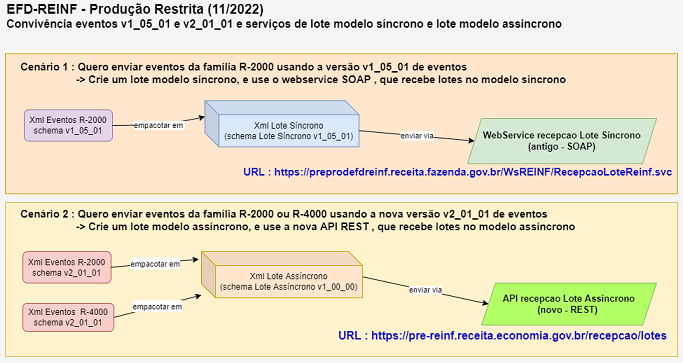
Task: Click the green API recepcao Lote Assíncrono shape
Action: tap(568, 304)
